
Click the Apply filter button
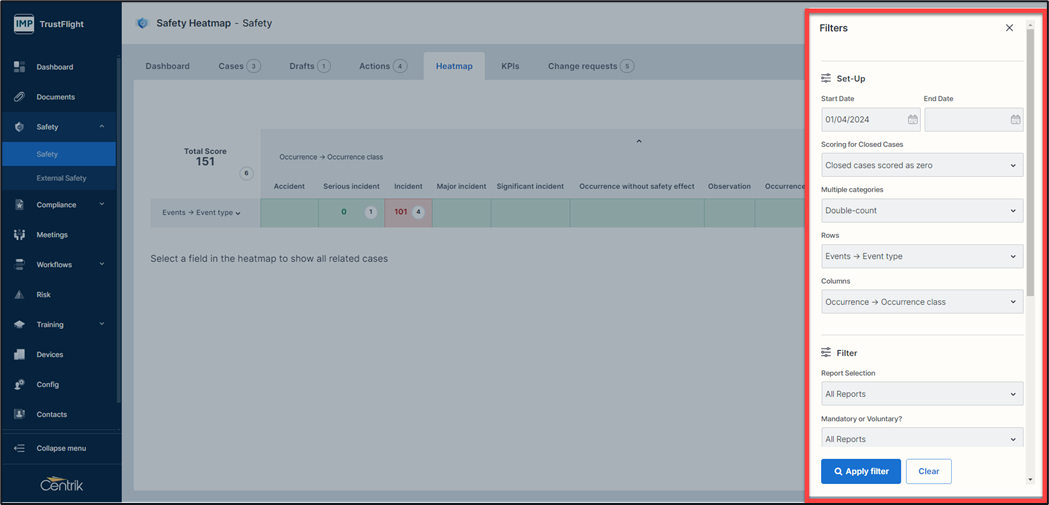(861, 471)
